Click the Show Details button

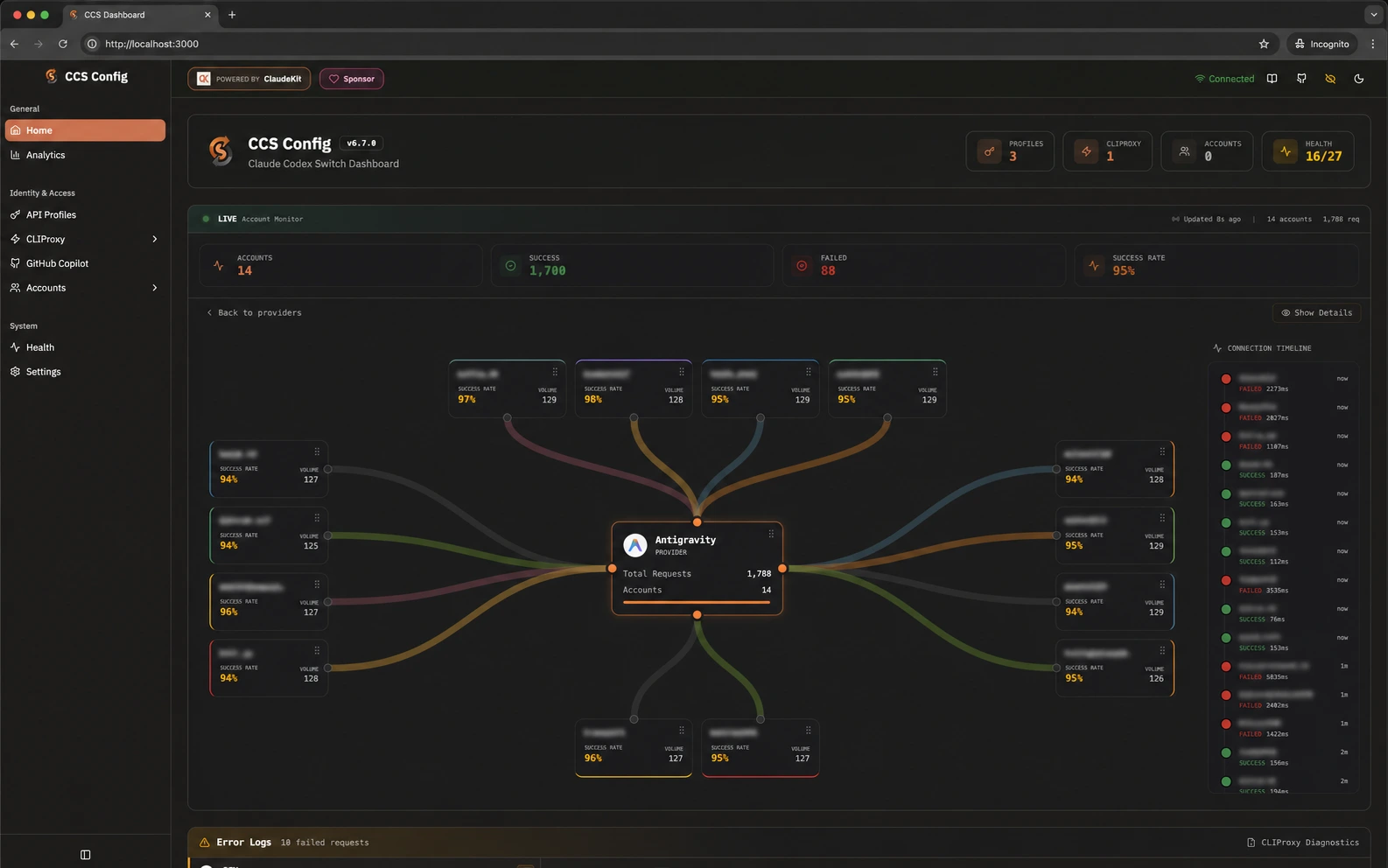click(1316, 312)
